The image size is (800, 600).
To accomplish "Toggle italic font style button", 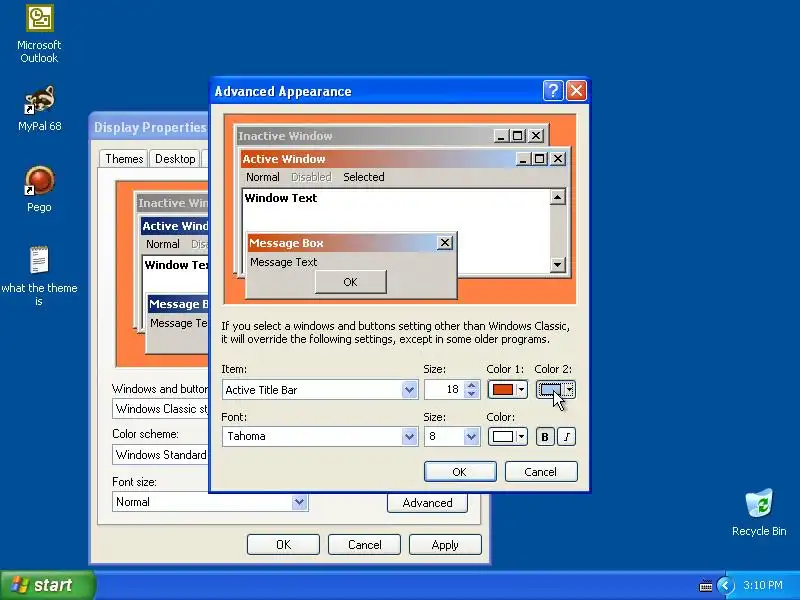I will (x=567, y=437).
